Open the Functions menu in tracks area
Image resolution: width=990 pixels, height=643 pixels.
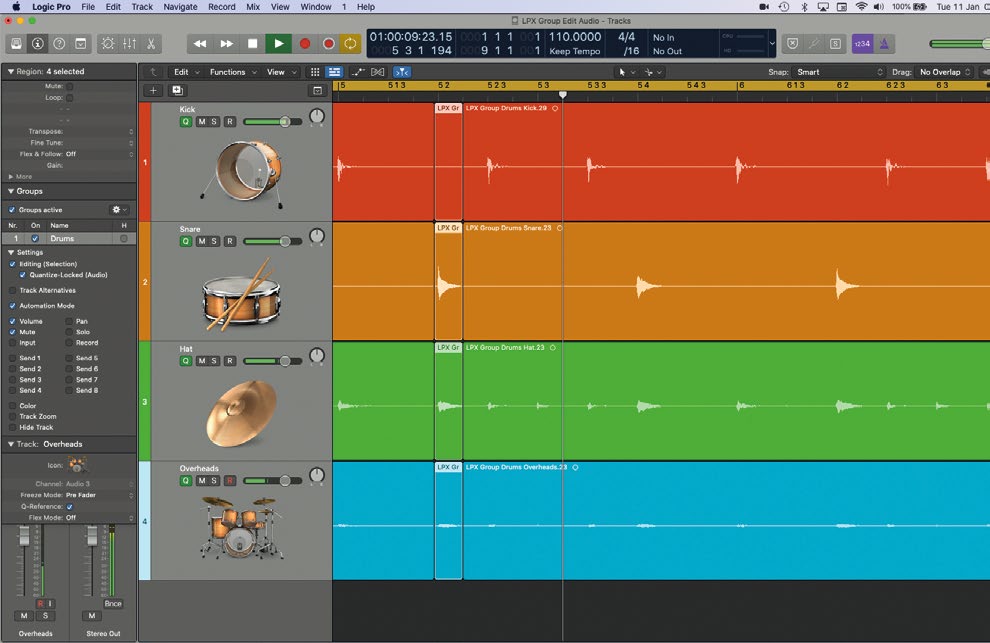[x=233, y=72]
